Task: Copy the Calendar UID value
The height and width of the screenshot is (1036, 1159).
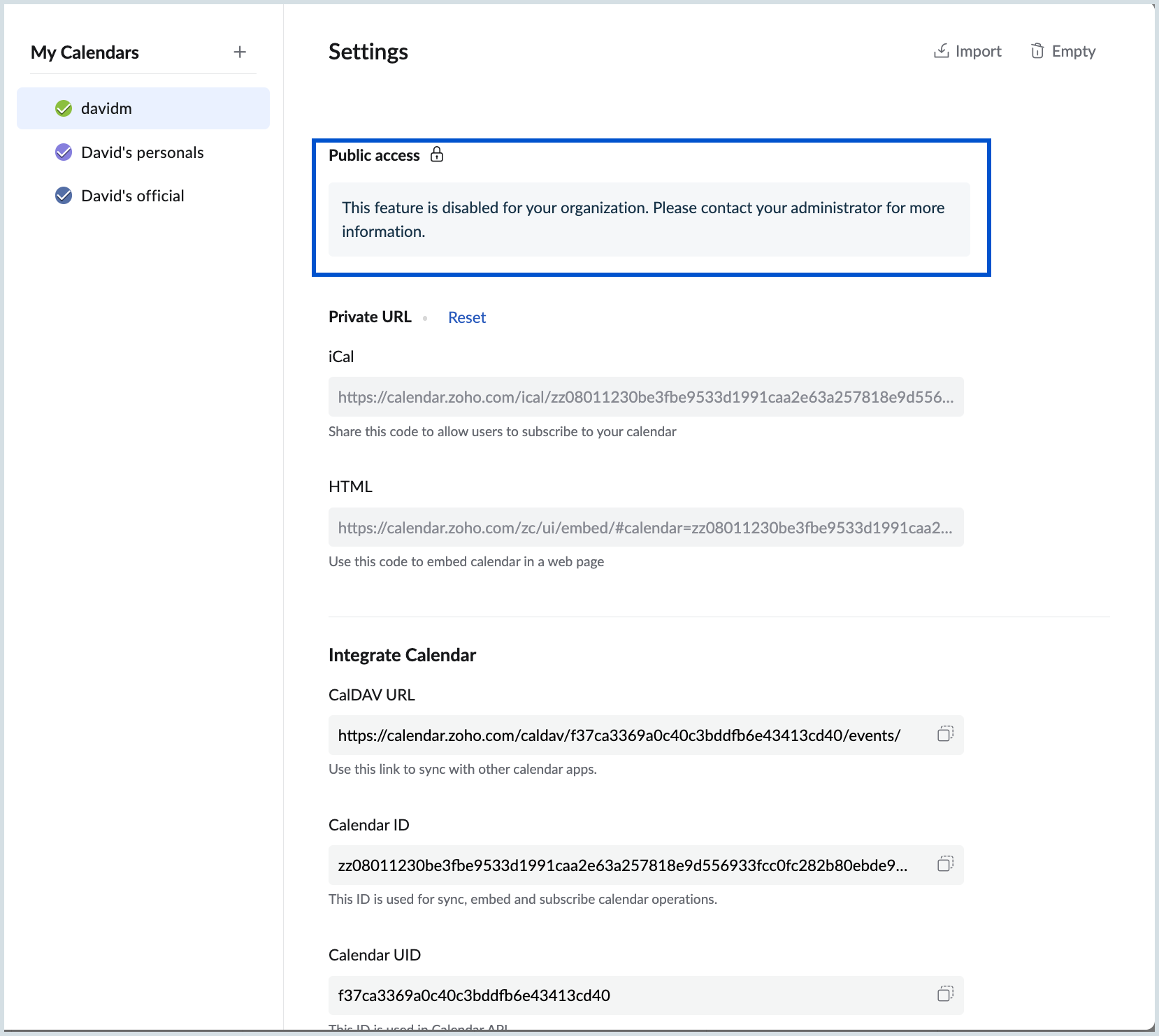Action: point(945,994)
